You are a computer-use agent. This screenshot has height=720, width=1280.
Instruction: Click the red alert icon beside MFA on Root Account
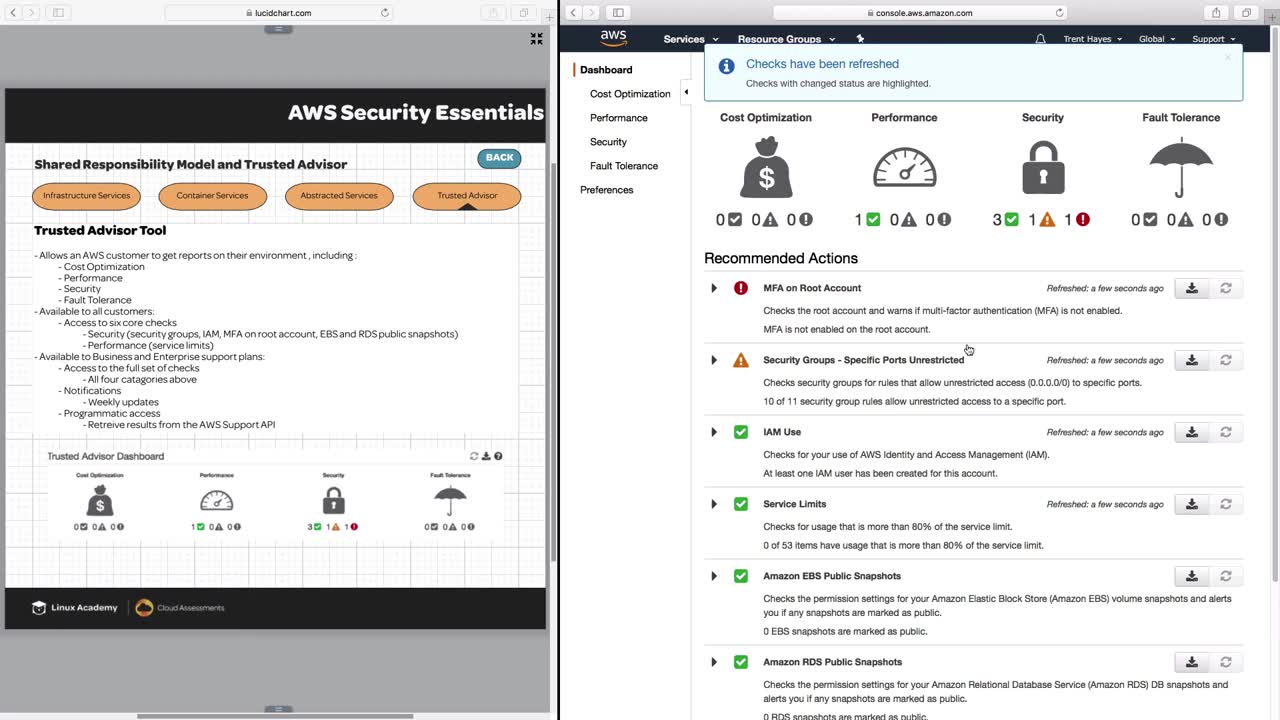coord(741,288)
